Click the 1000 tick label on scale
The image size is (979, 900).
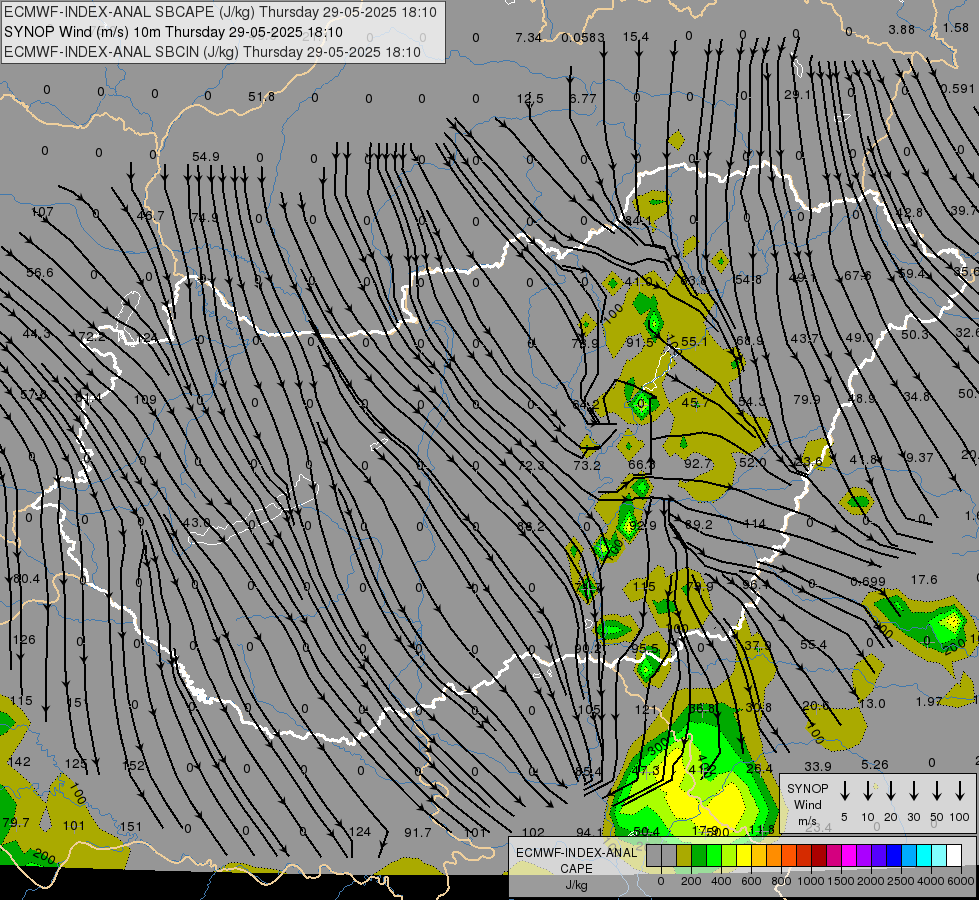pos(810,881)
